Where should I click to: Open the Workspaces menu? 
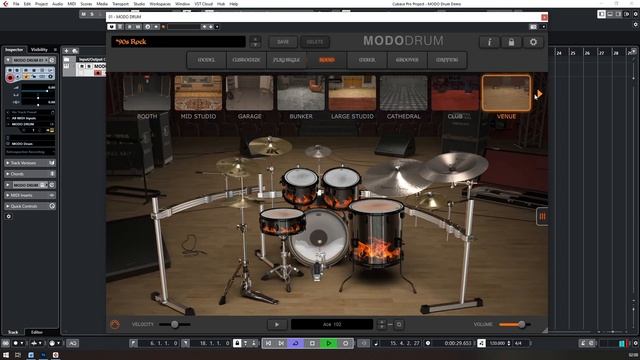pos(160,4)
